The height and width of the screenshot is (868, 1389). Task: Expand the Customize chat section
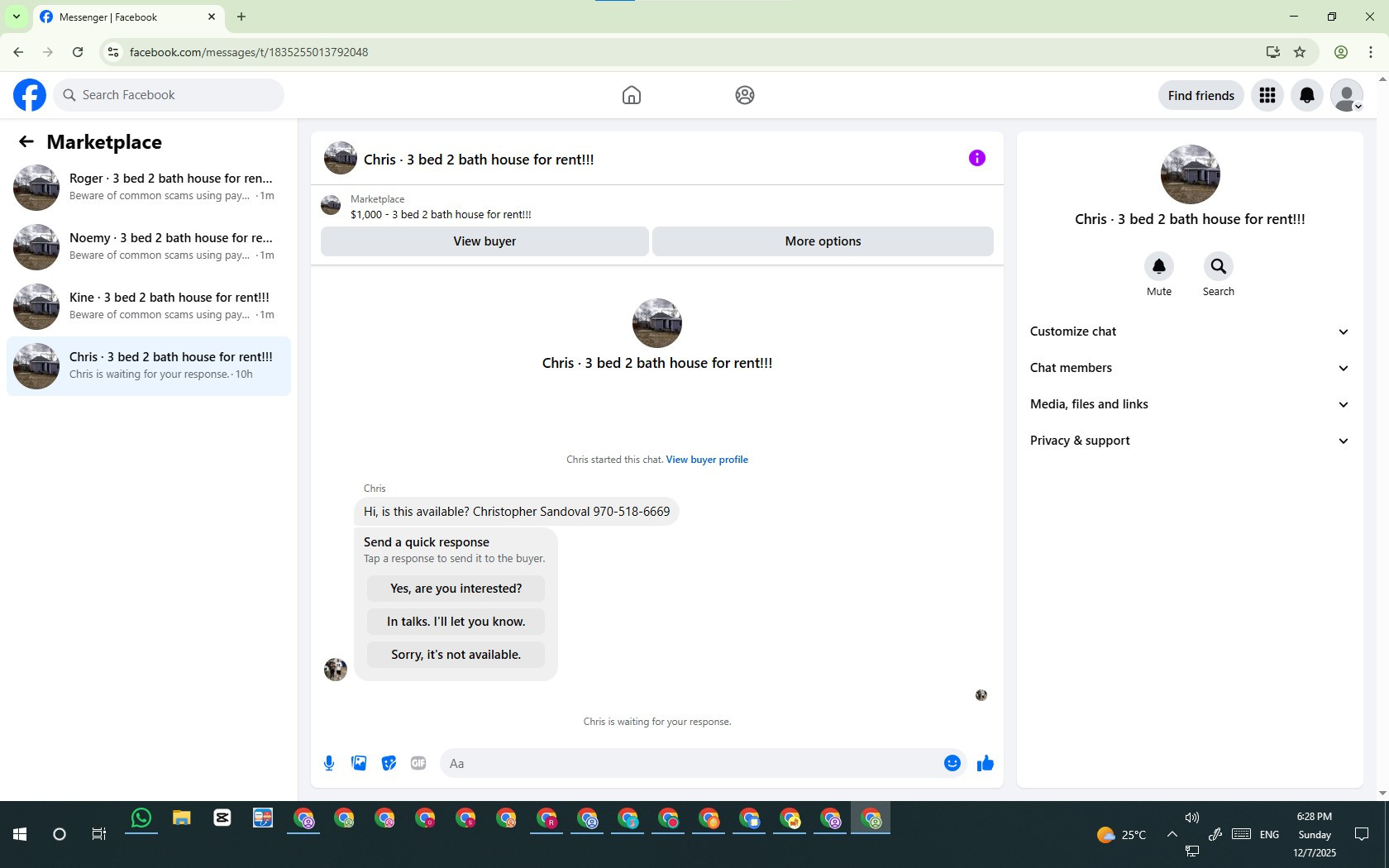[x=1190, y=331]
